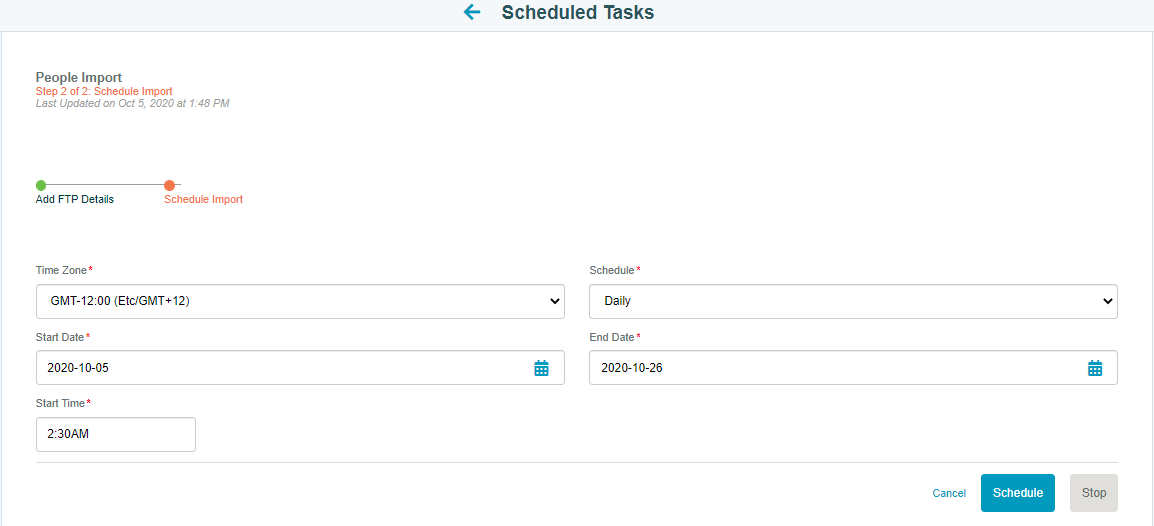This screenshot has width=1154, height=526.
Task: Click the End Date field with 2020-10-26
Action: [x=854, y=368]
